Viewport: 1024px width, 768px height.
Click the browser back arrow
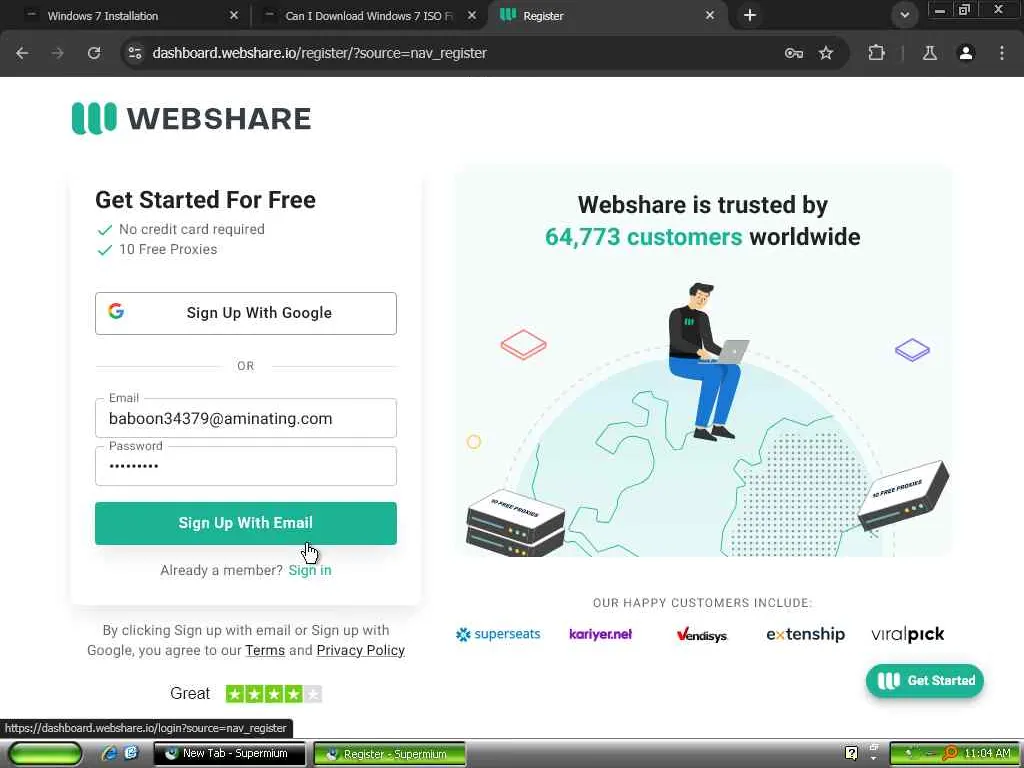point(22,53)
